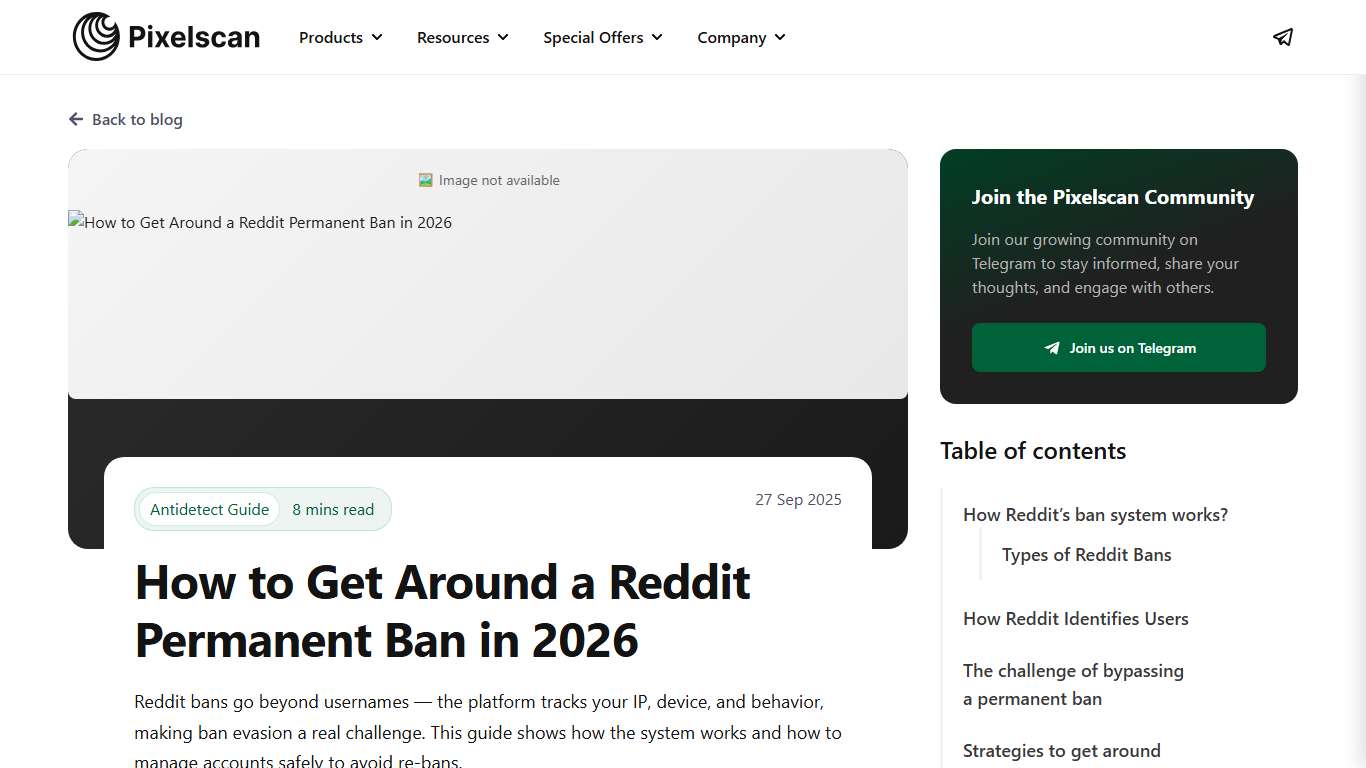Open the Telegram icon in the header
The image size is (1366, 768).
click(1283, 37)
